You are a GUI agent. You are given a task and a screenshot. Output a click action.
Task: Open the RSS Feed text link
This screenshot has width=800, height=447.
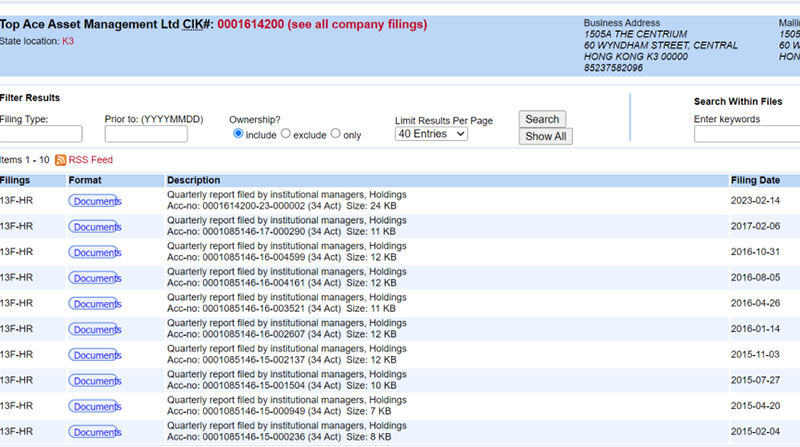(90, 160)
